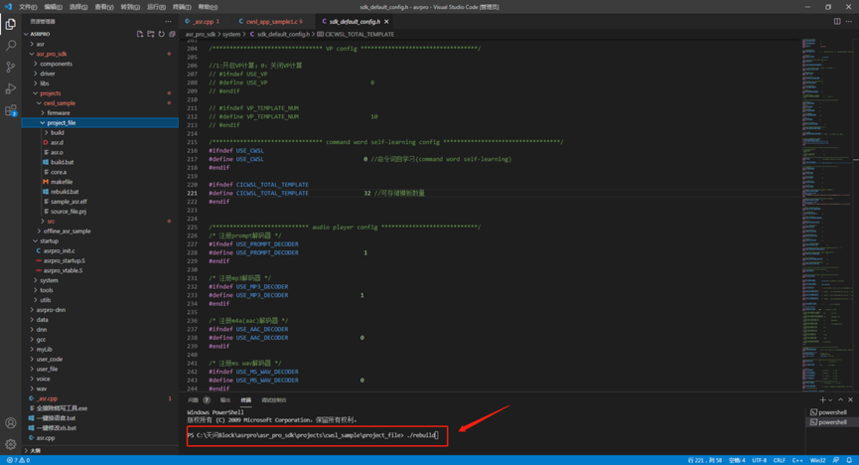Open the terminal launch profile dropdown arrow
Viewport: 859px width, 465px height.
click(829, 400)
